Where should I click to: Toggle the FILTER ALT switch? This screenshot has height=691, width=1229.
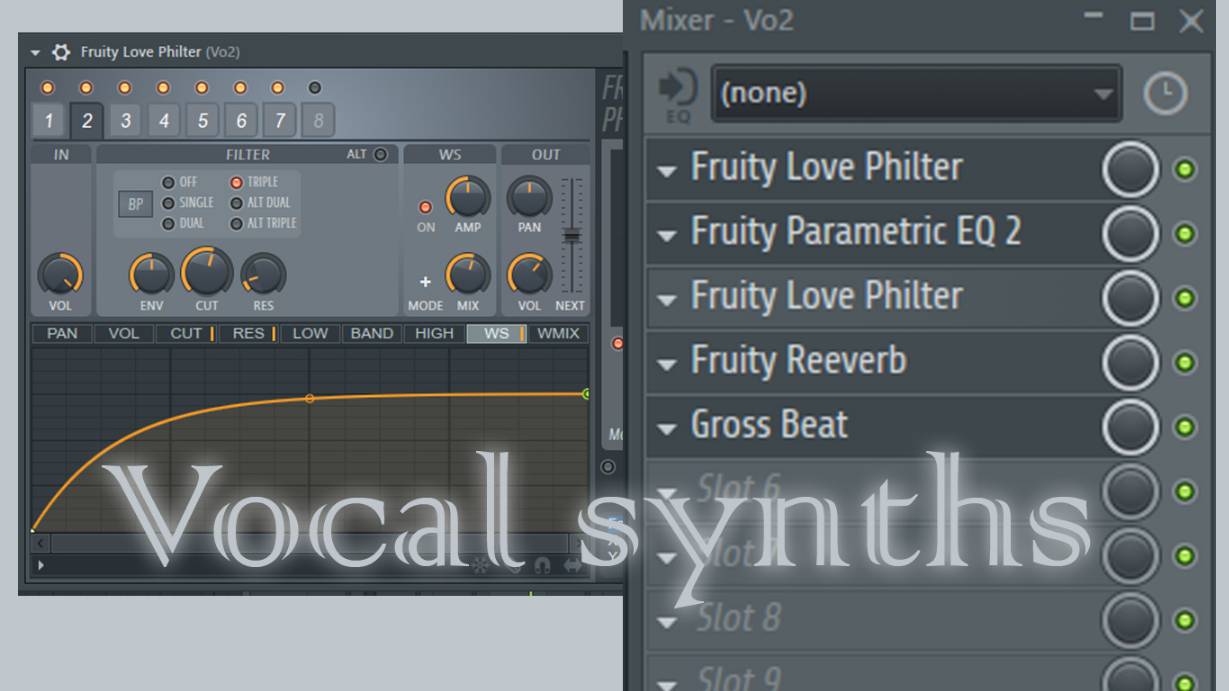point(380,154)
